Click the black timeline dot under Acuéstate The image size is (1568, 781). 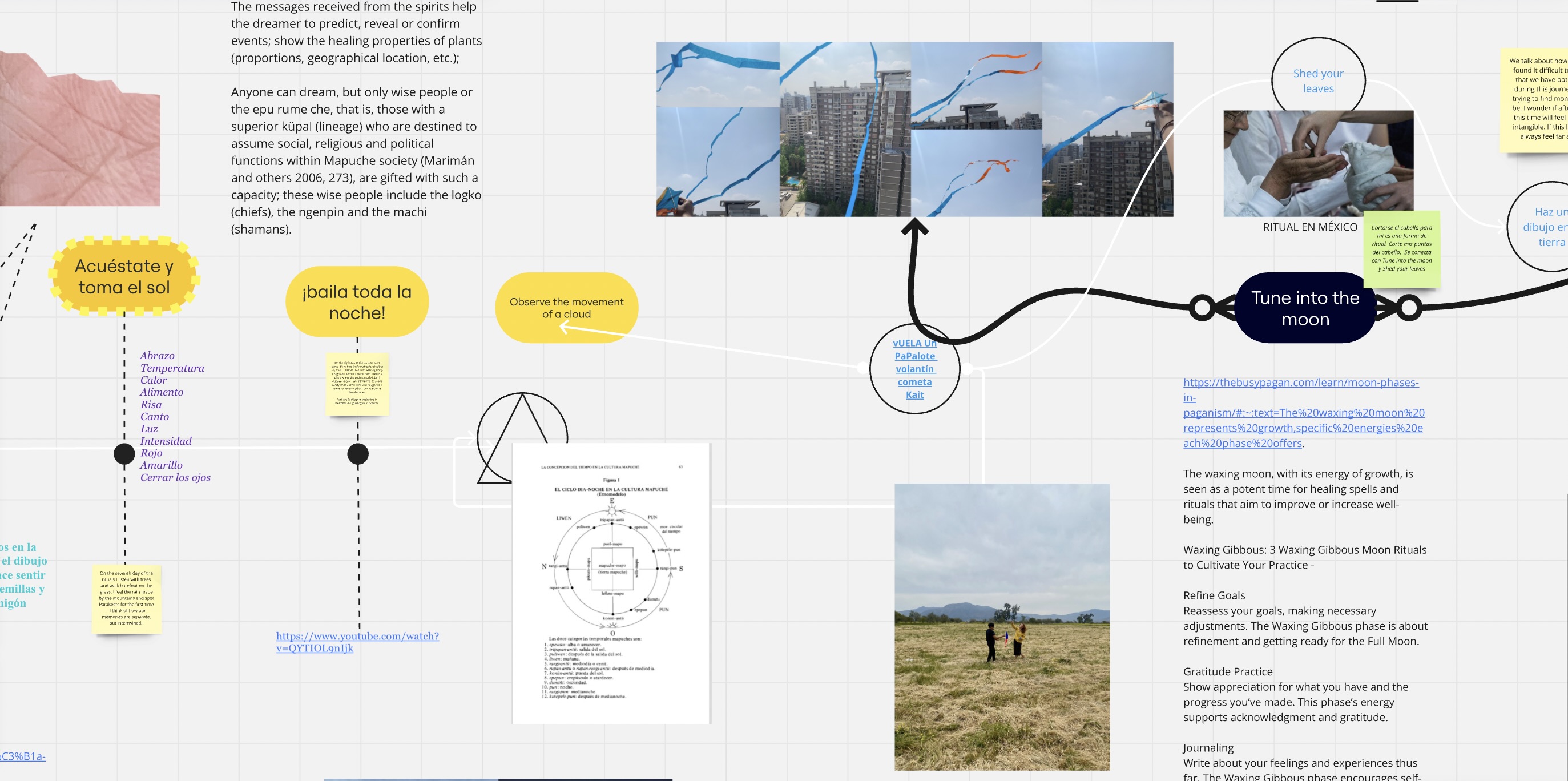coord(124,453)
